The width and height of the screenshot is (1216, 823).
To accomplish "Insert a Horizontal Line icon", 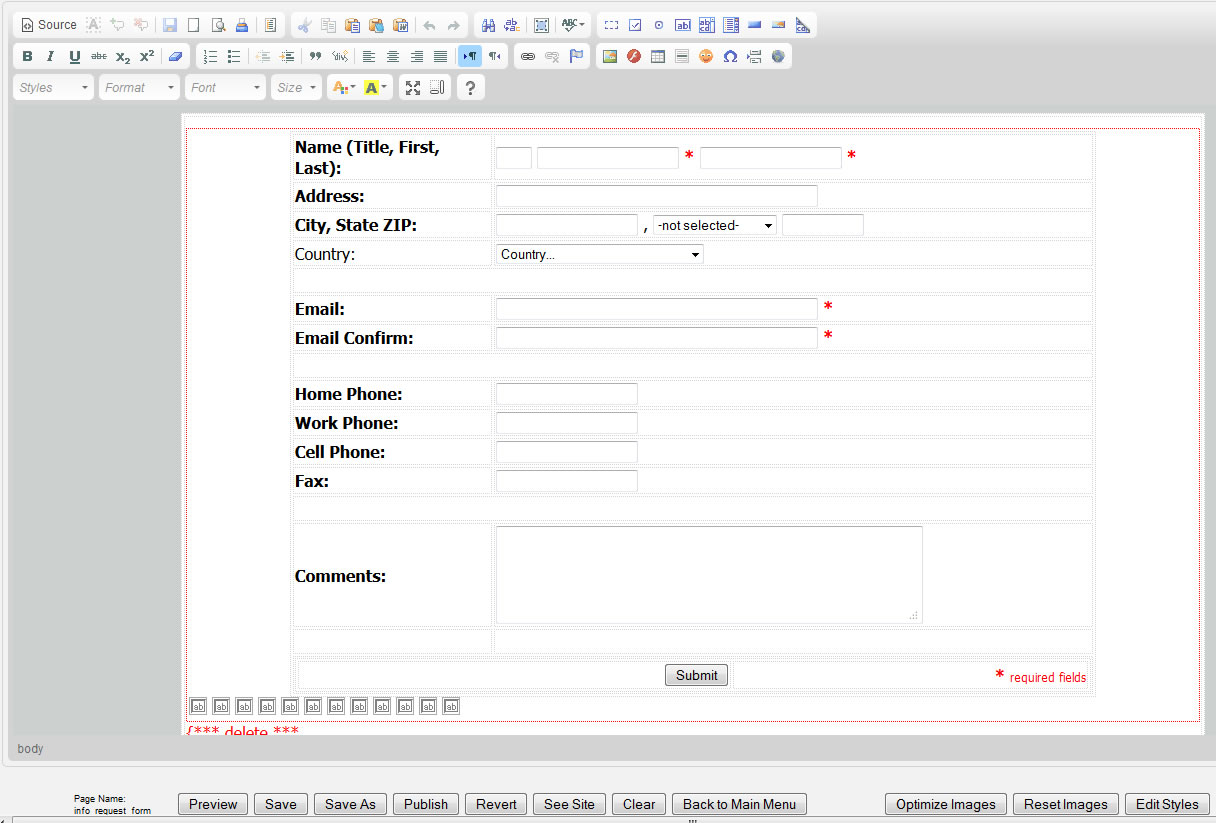I will pyautogui.click(x=682, y=56).
